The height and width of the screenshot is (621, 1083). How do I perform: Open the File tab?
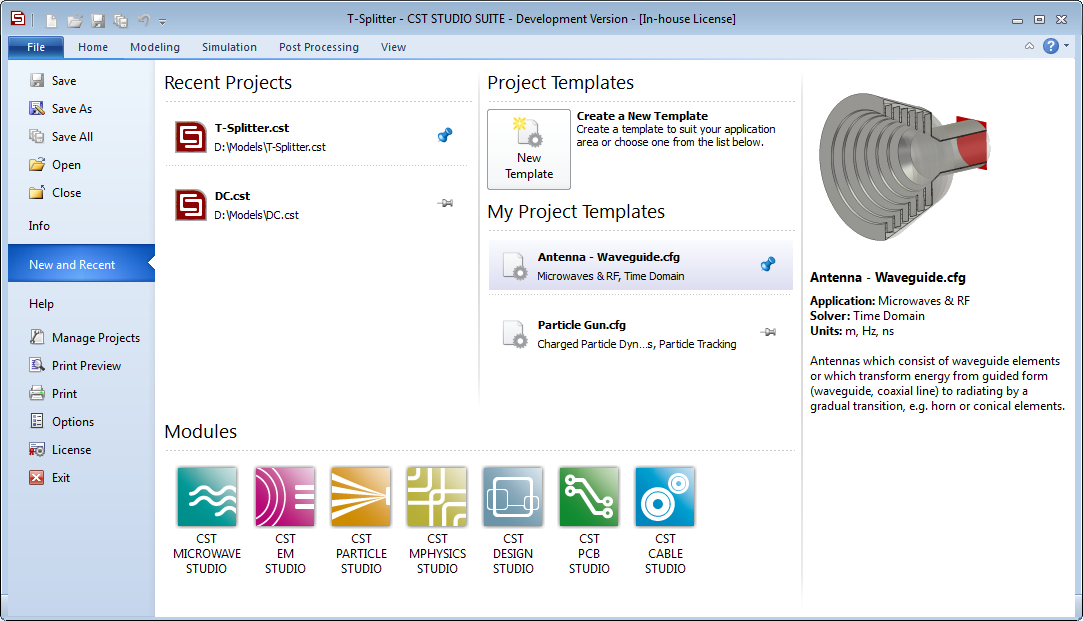coord(36,47)
